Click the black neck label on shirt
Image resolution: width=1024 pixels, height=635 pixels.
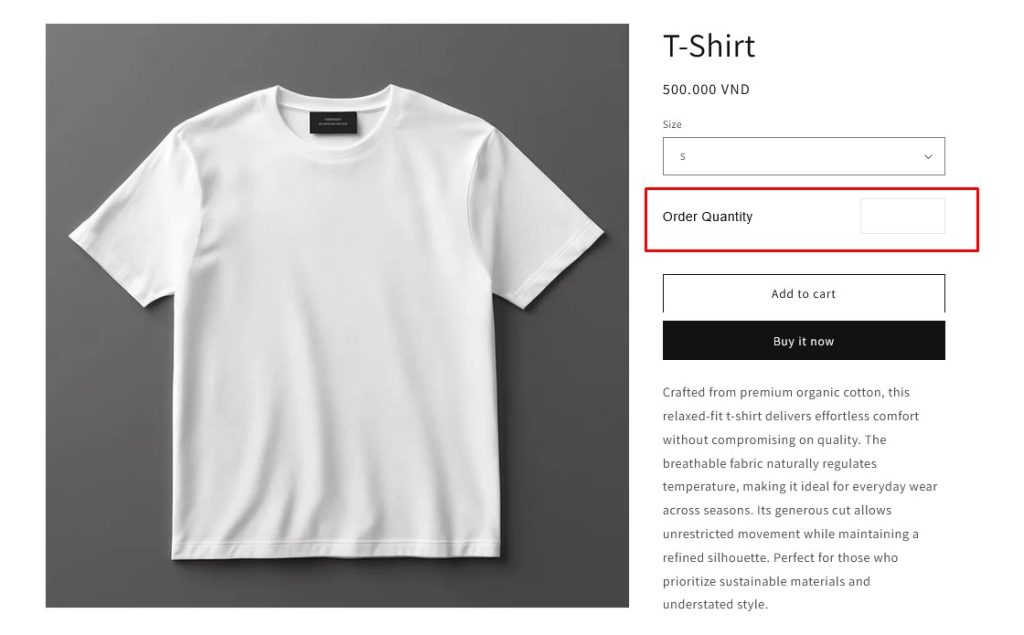(333, 123)
